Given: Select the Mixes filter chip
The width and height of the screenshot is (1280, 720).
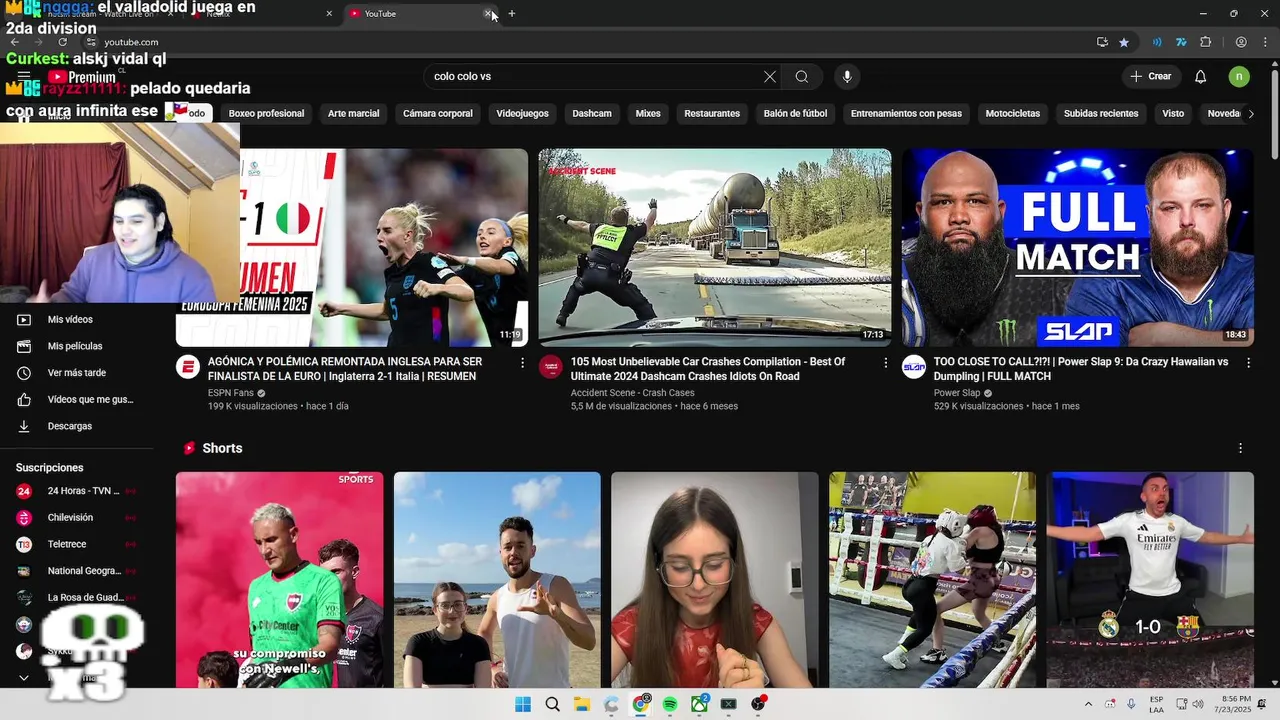Looking at the screenshot, I should pyautogui.click(x=648, y=114).
